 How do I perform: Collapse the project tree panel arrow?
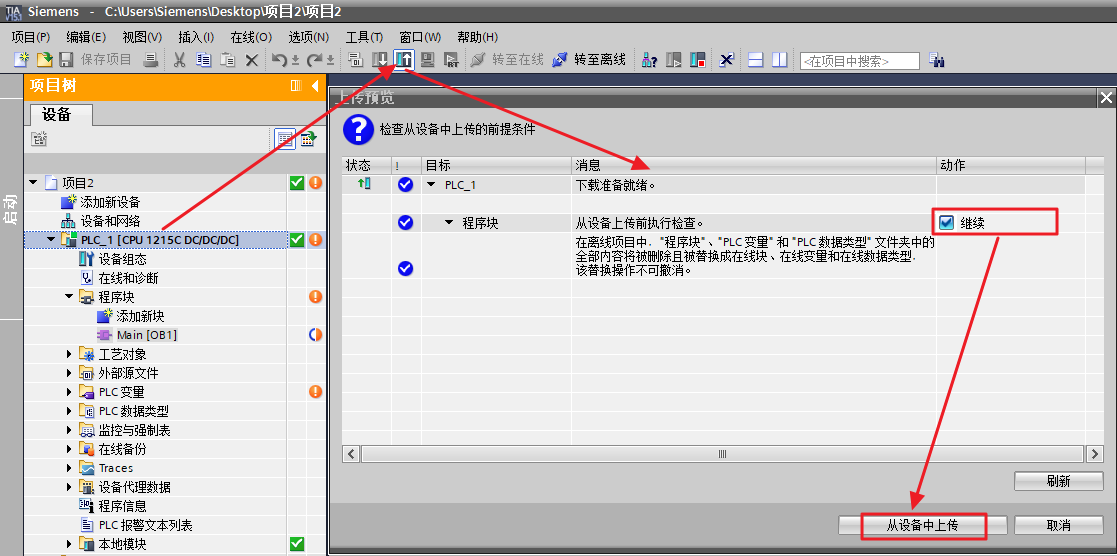tap(315, 86)
